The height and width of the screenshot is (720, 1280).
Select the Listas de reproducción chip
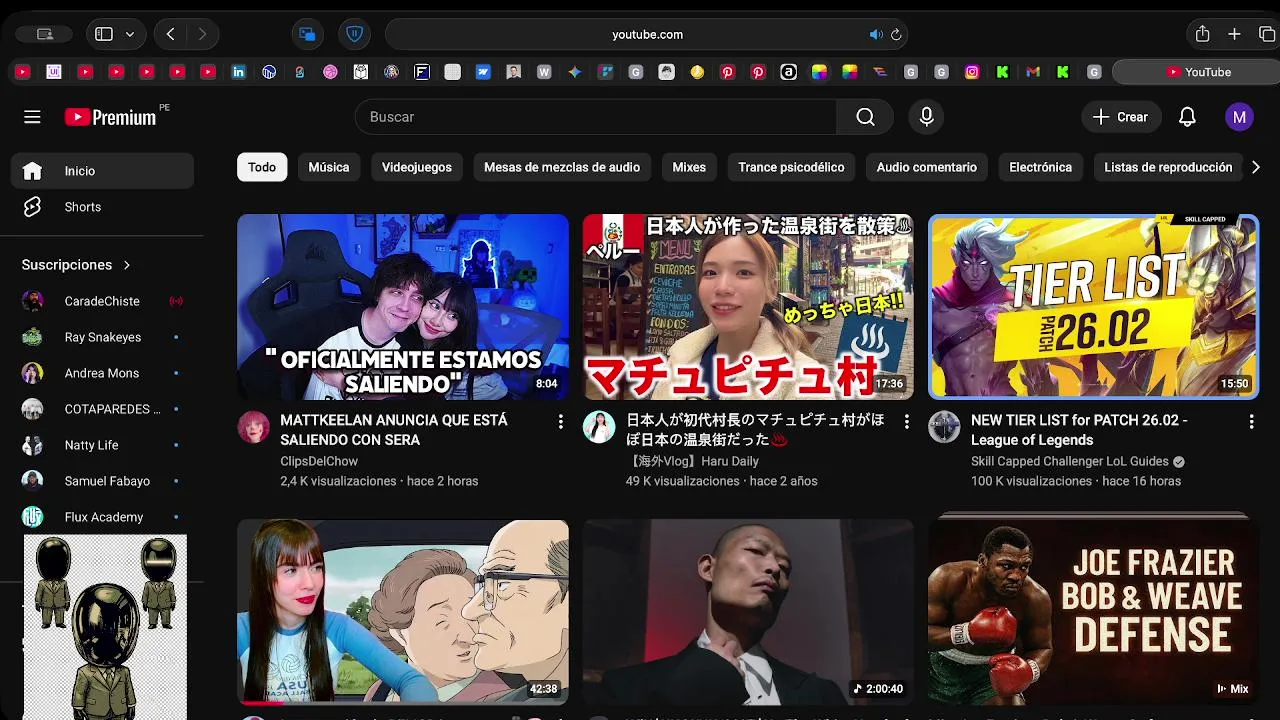point(1168,167)
